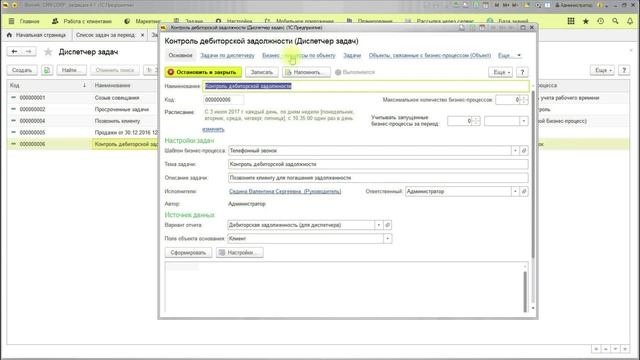Open link icon for Шаблон бизнес-процесса field
This screenshot has width=640, height=360.
coord(524,151)
